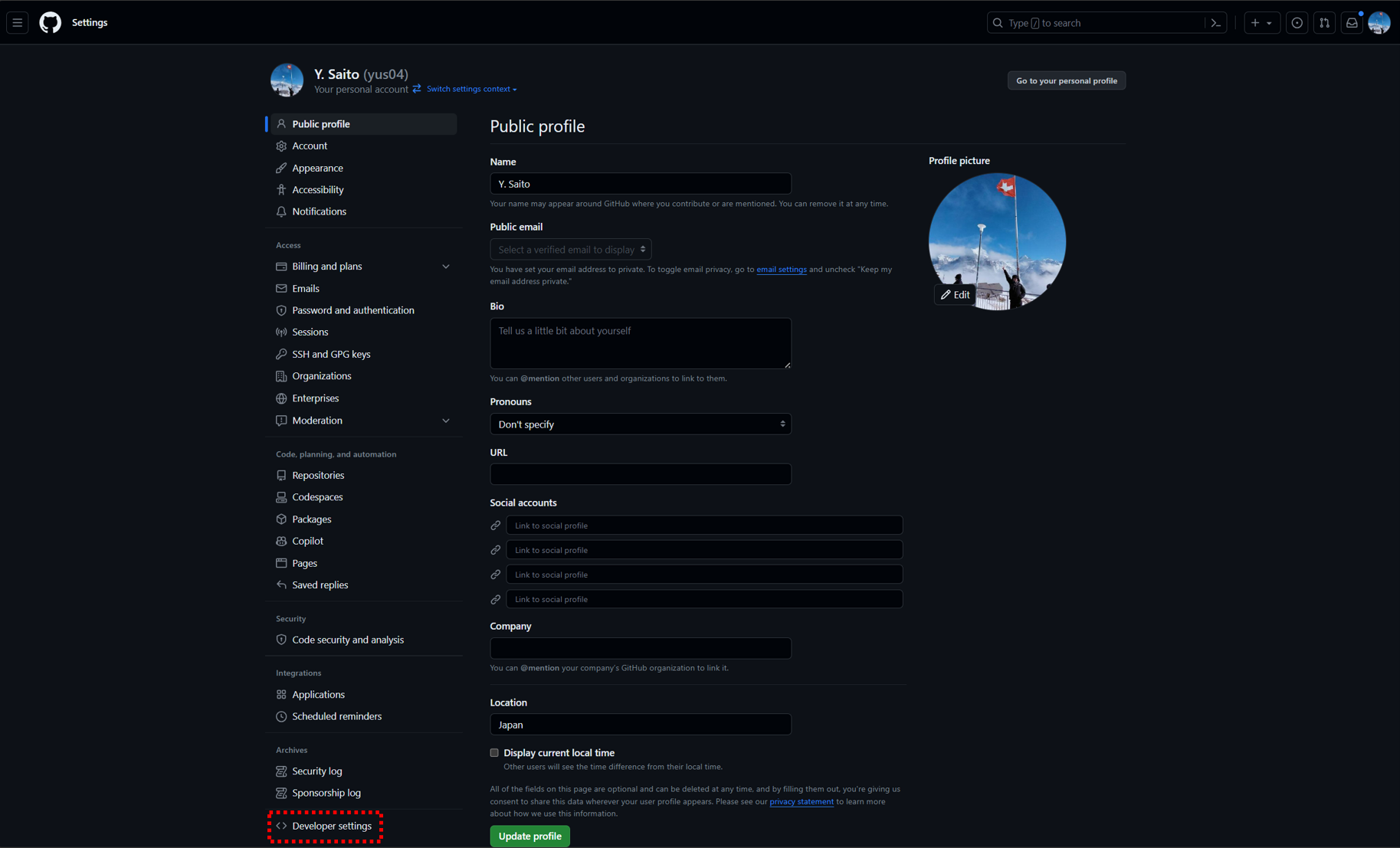Go to GitHub home via the Octocat logo
This screenshot has width=1400, height=848.
51,23
